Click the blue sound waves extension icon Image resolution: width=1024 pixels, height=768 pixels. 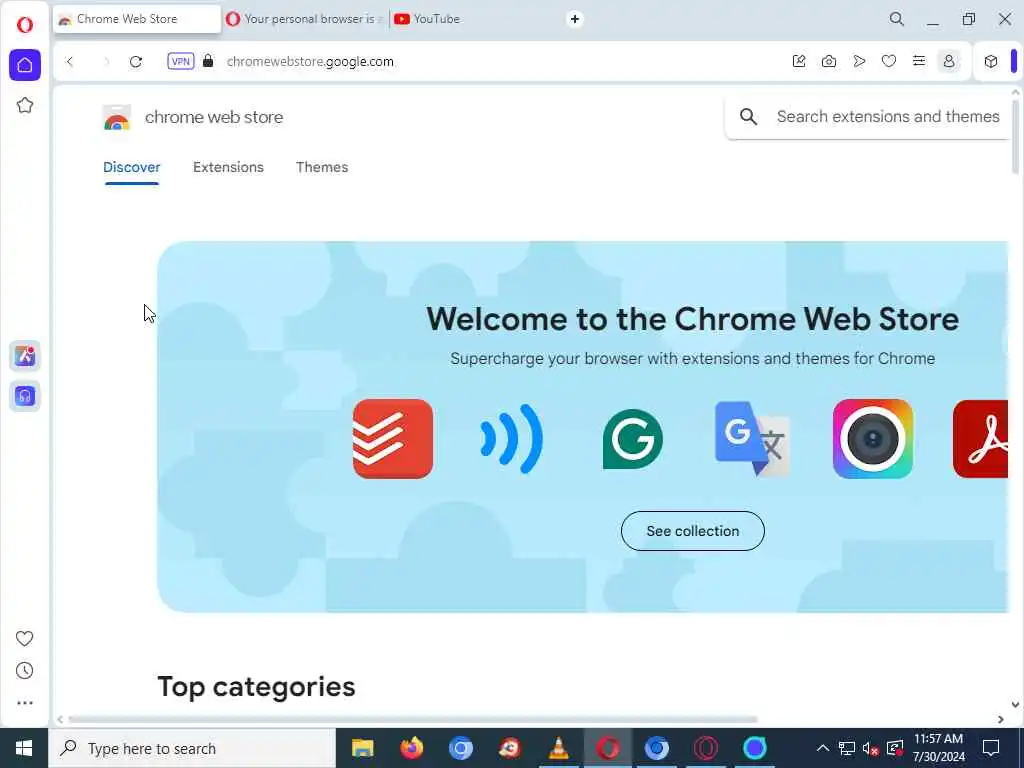click(x=512, y=439)
